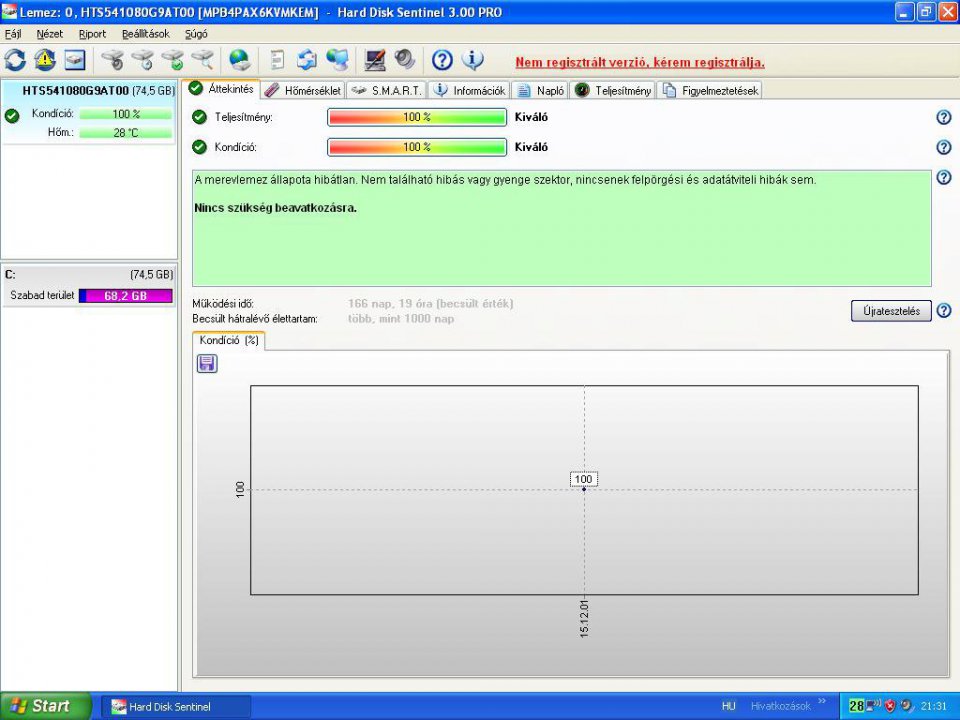Click the tray icon left of the clock
Screen dimensions: 960x720
click(907, 706)
